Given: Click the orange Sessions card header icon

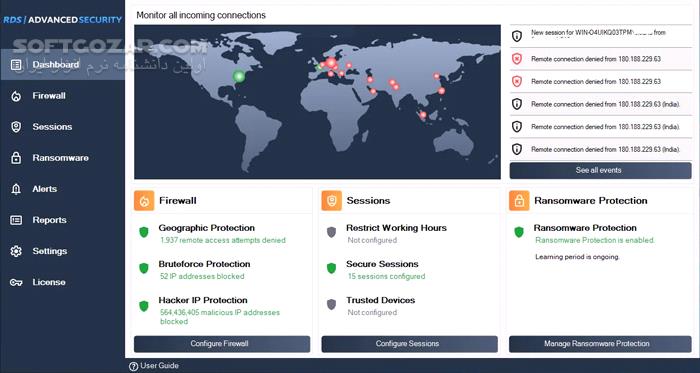Looking at the screenshot, I should pyautogui.click(x=332, y=201).
